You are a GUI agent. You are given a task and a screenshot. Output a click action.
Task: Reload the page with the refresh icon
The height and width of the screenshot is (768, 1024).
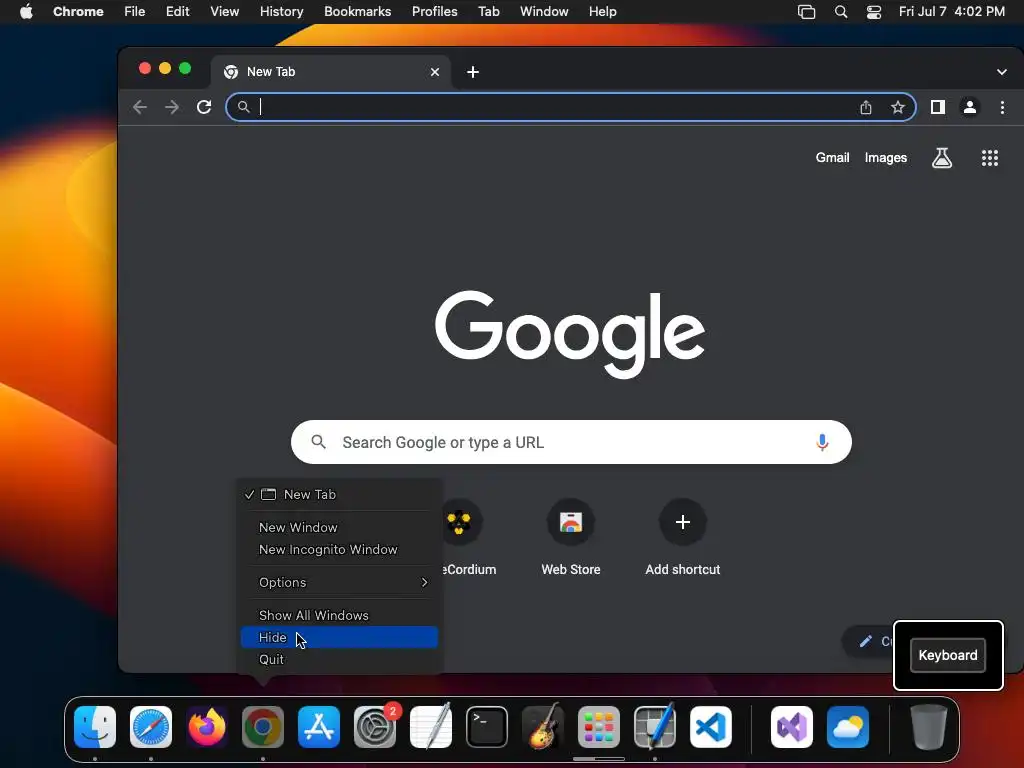click(204, 107)
